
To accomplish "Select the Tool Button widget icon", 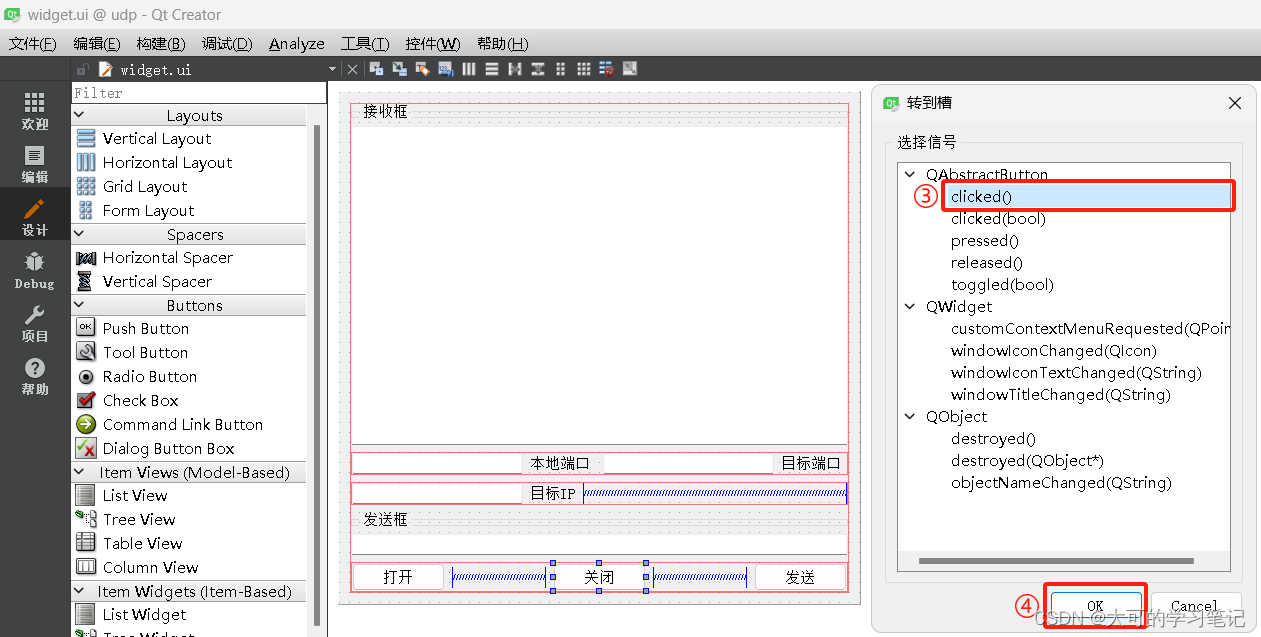I will point(86,352).
